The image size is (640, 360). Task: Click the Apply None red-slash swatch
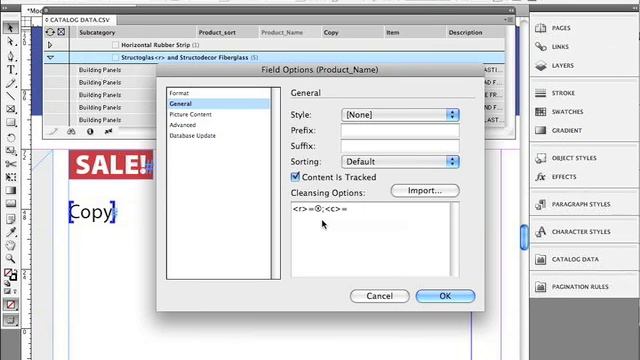click(11, 304)
